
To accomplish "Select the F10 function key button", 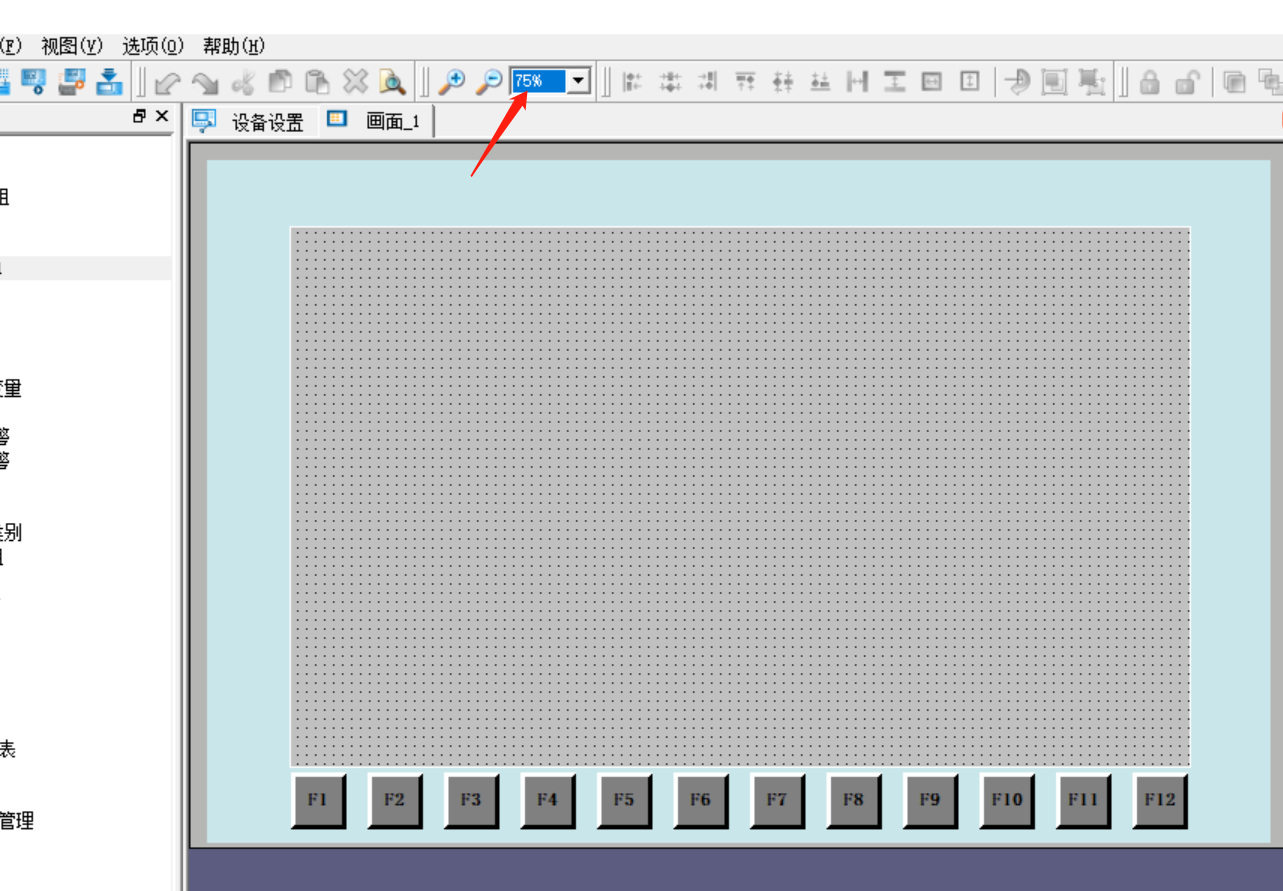I will pyautogui.click(x=1007, y=800).
